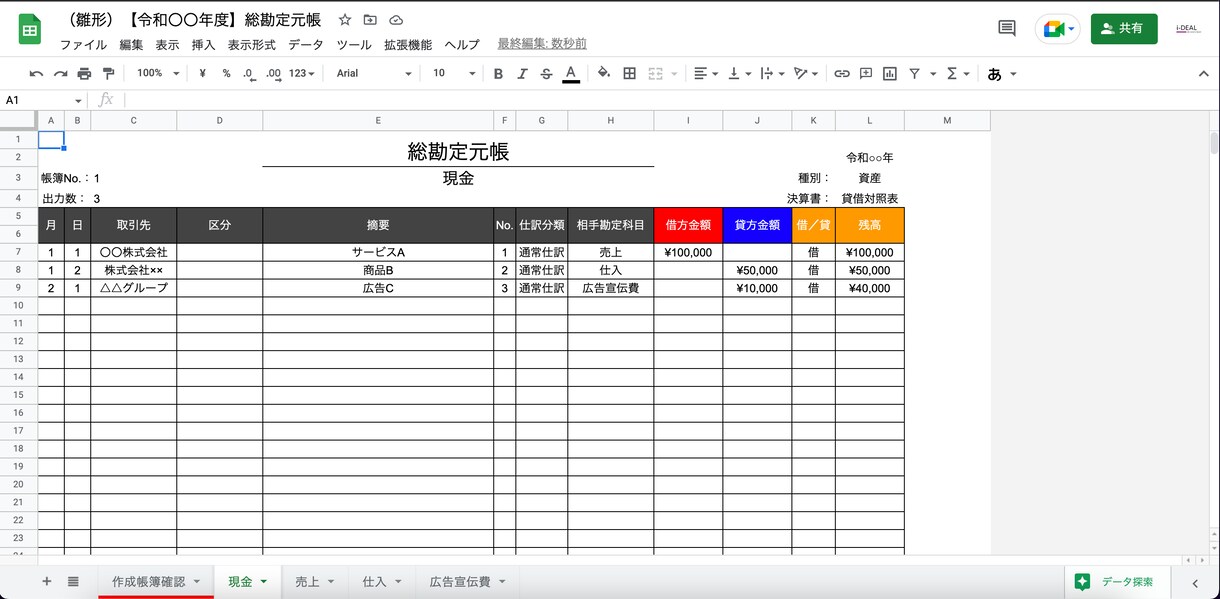Collapse the toolbar with up chevron

[1203, 73]
